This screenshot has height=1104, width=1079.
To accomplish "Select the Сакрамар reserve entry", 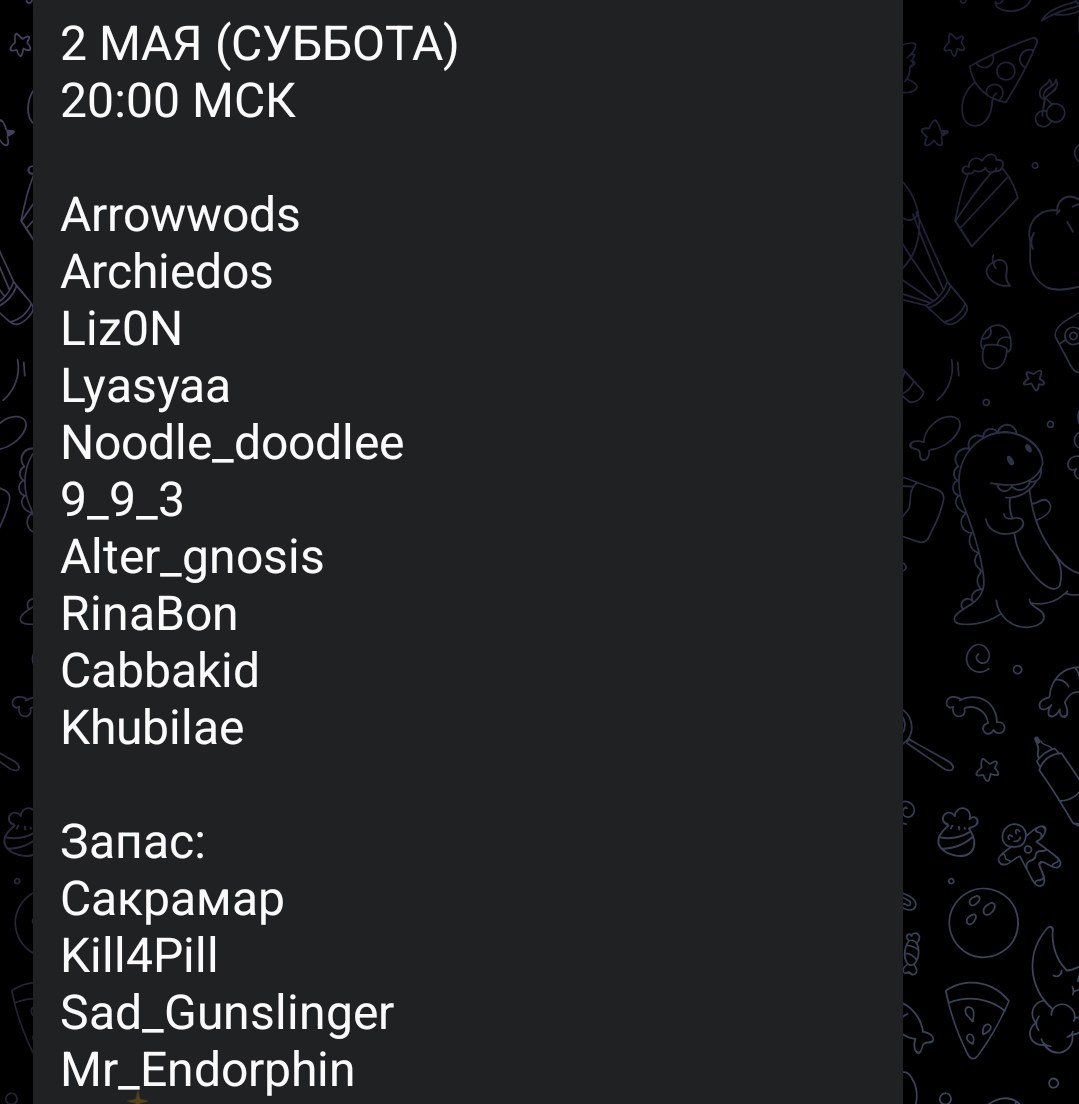I will (x=172, y=900).
